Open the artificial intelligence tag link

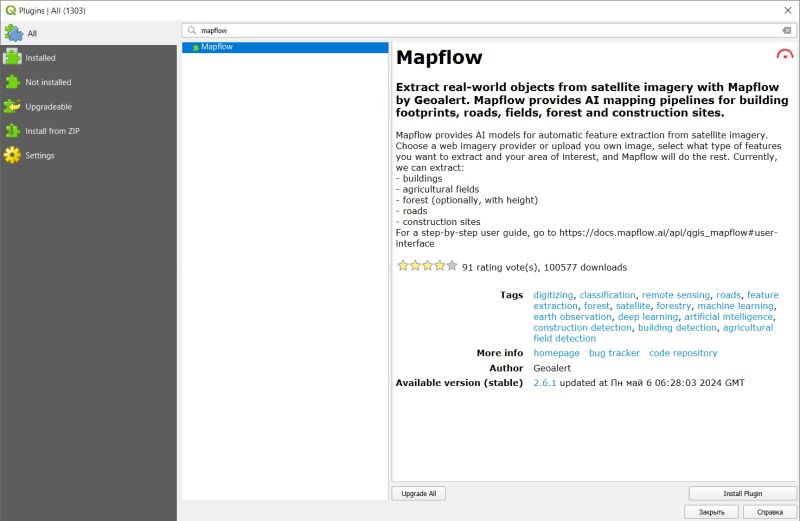728,317
